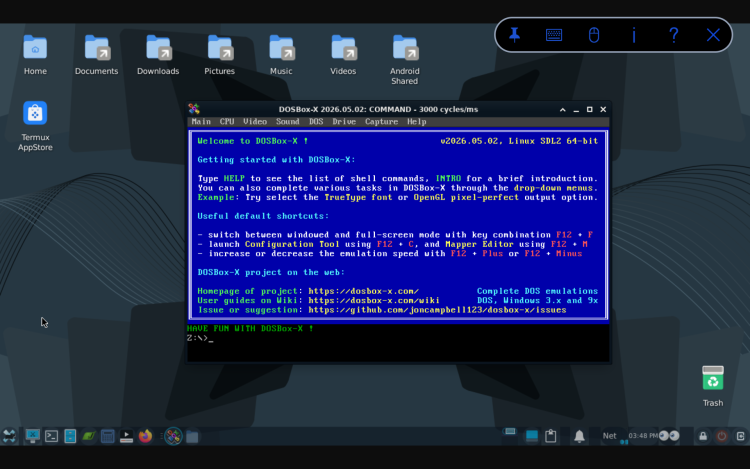Open notifications bell in the tray
Screen dimensions: 750x469
pos(579,436)
